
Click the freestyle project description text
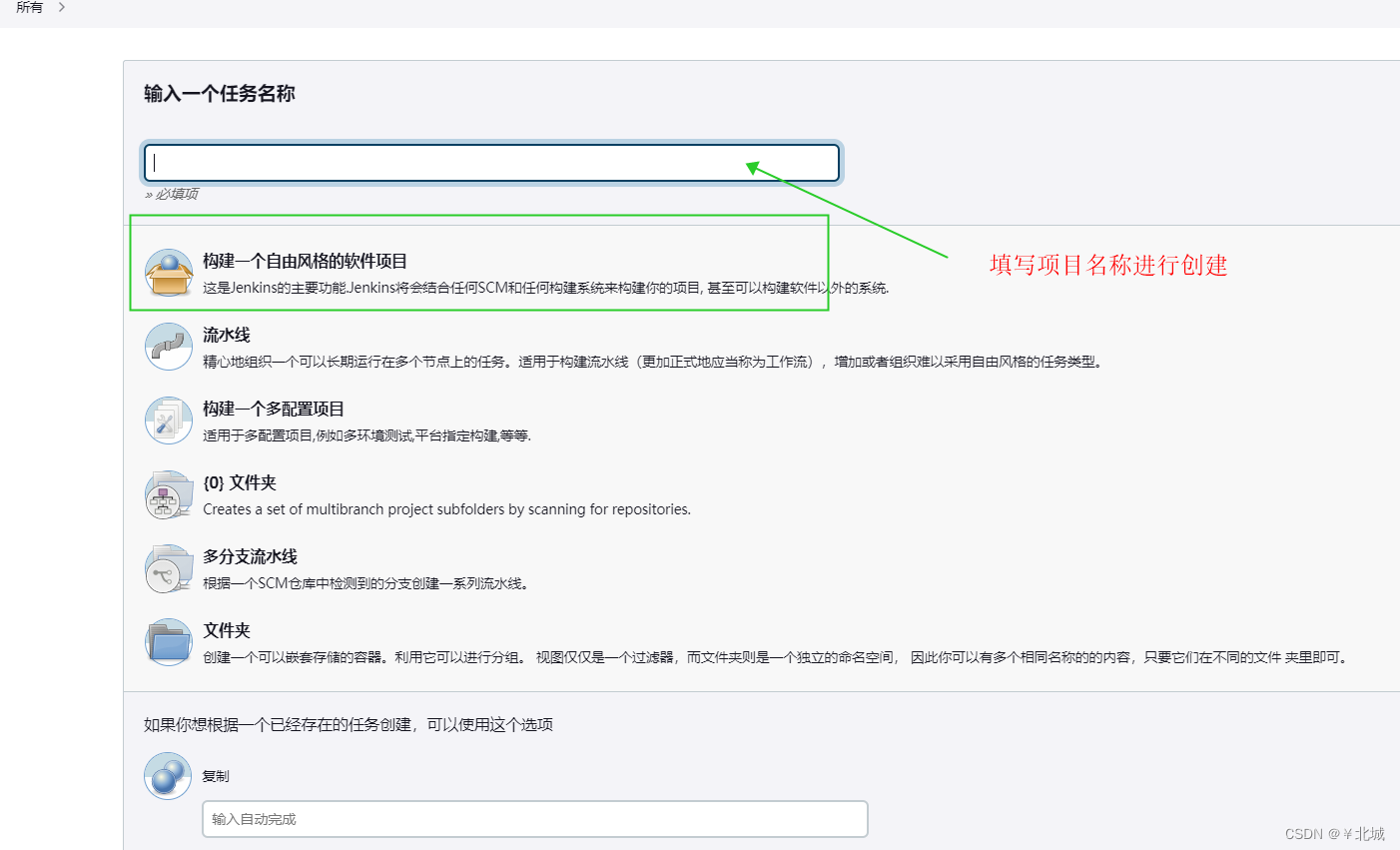pyautogui.click(x=546, y=288)
